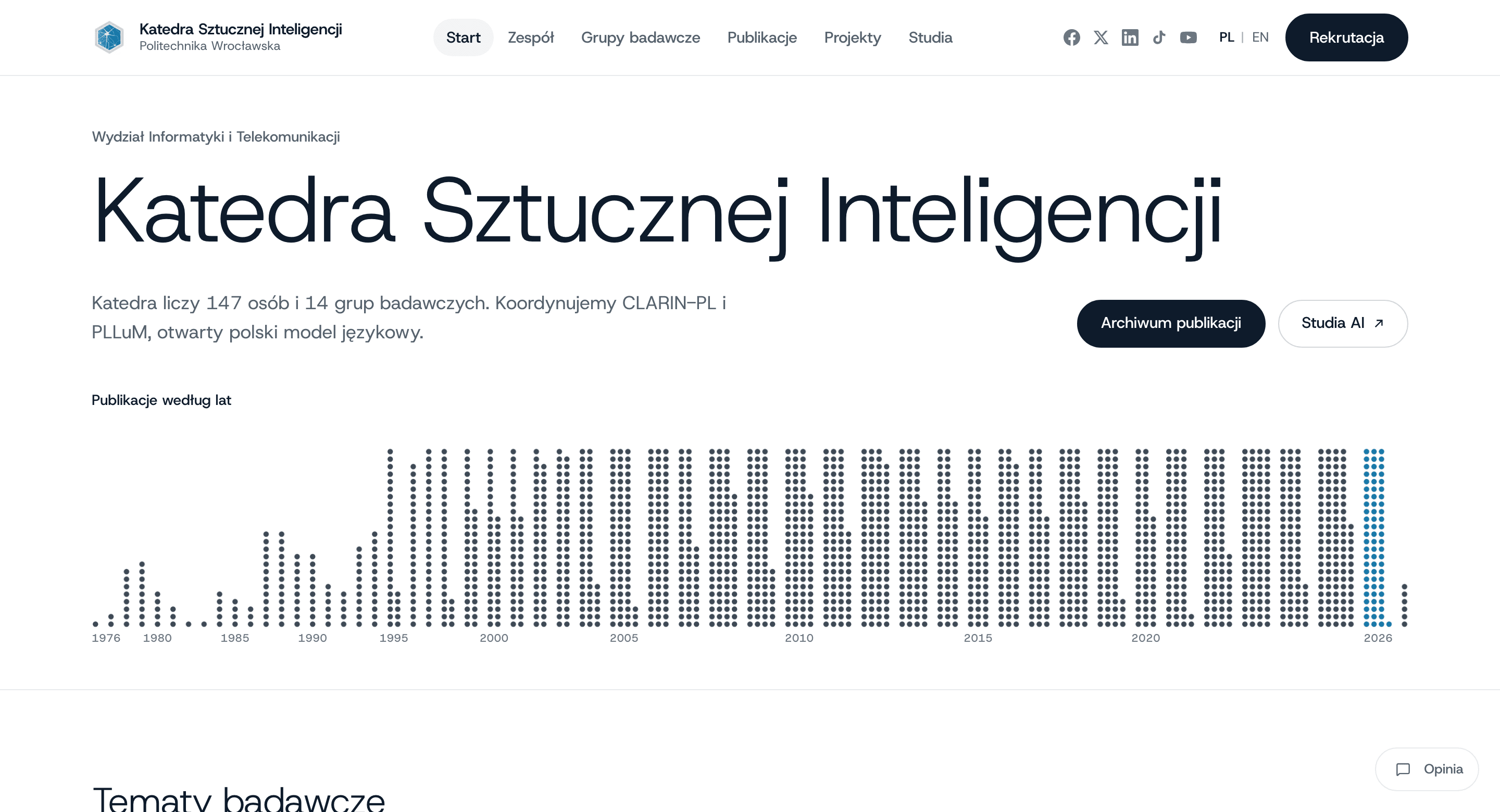Switch language to EN
1500x812 pixels.
(1260, 37)
